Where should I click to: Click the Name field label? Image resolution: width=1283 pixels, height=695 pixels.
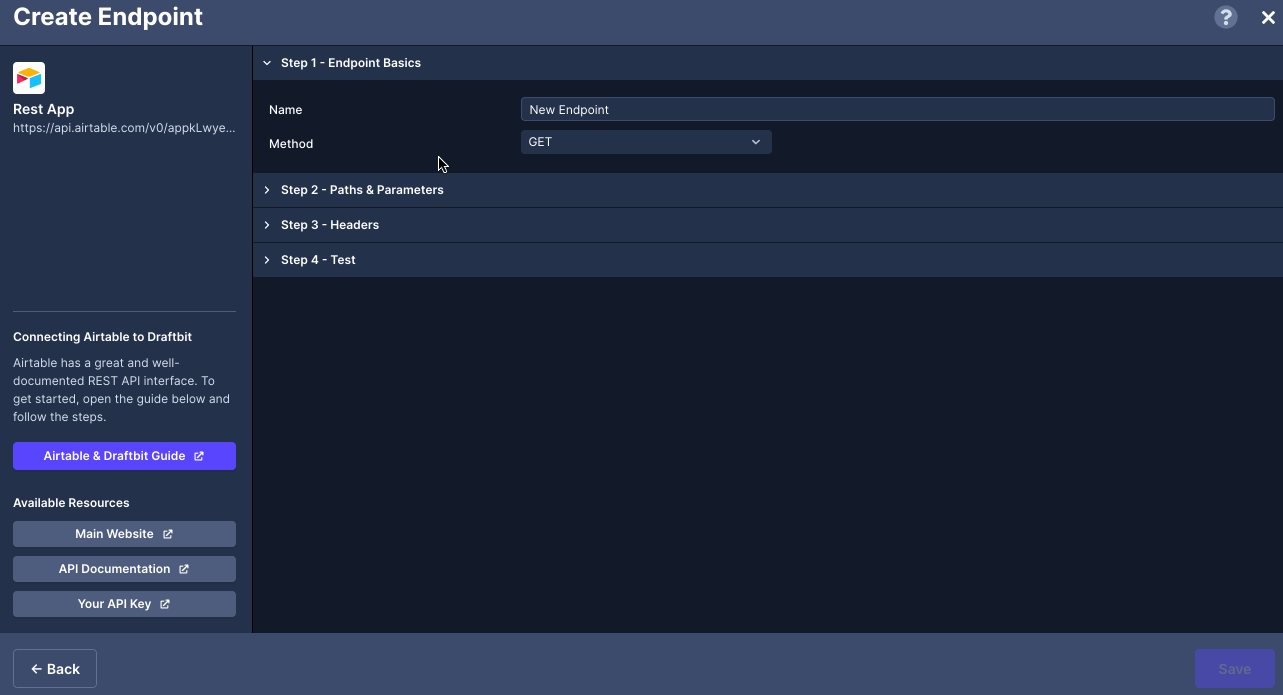click(285, 110)
